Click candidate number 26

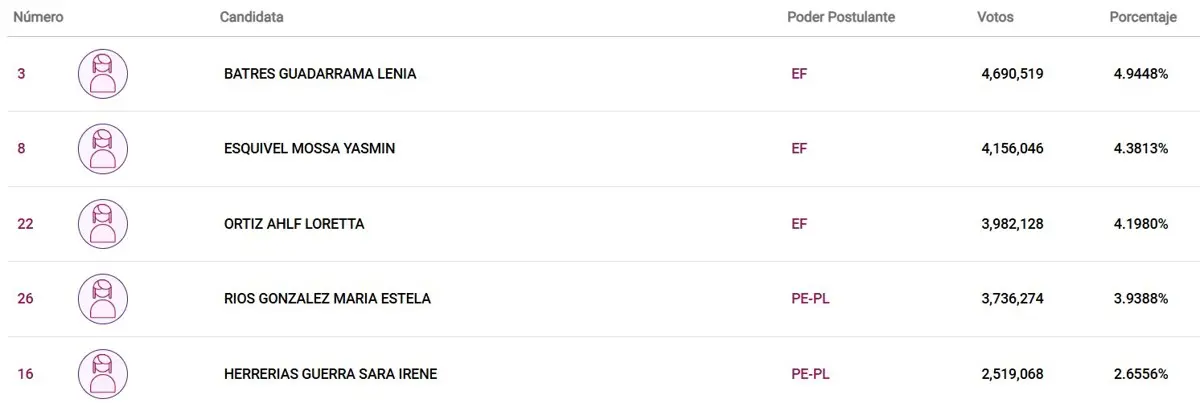point(26,299)
